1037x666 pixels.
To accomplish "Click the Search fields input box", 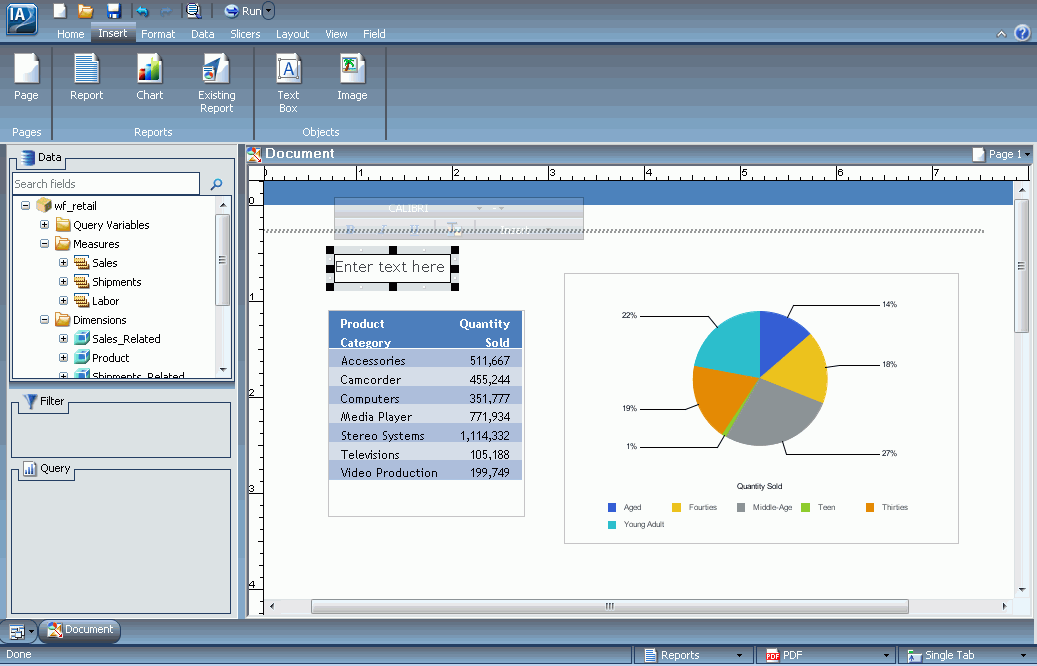I will 106,183.
